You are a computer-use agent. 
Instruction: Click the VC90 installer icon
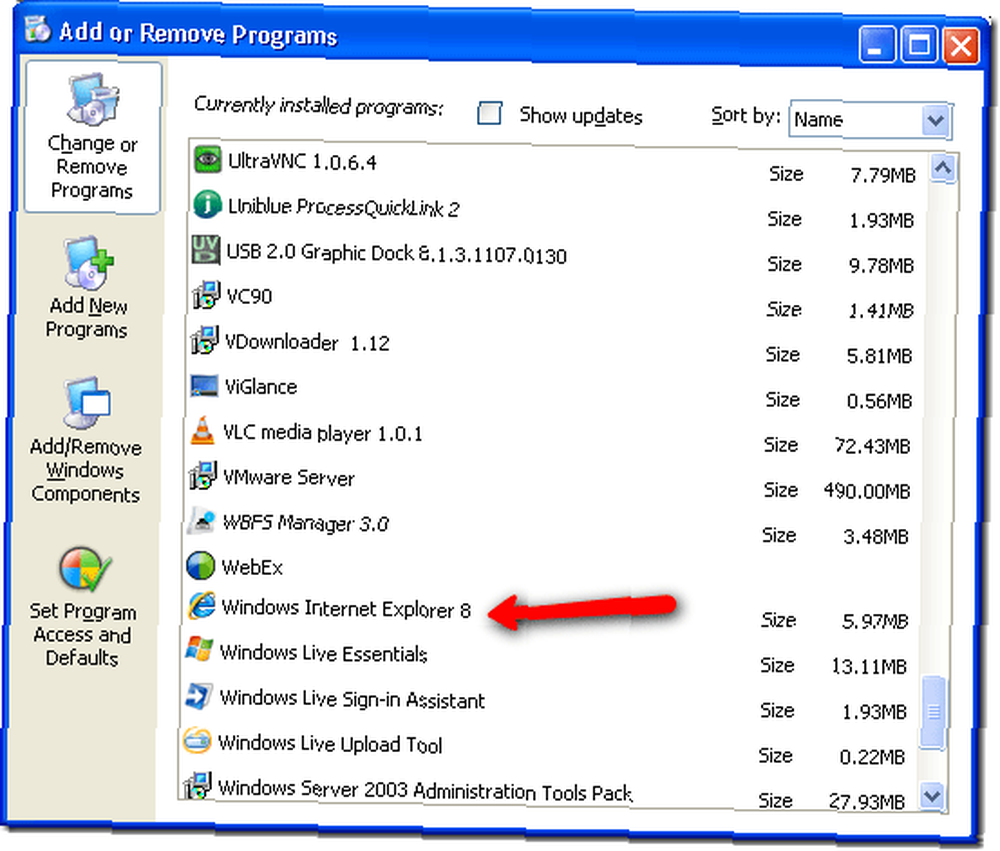coord(205,295)
